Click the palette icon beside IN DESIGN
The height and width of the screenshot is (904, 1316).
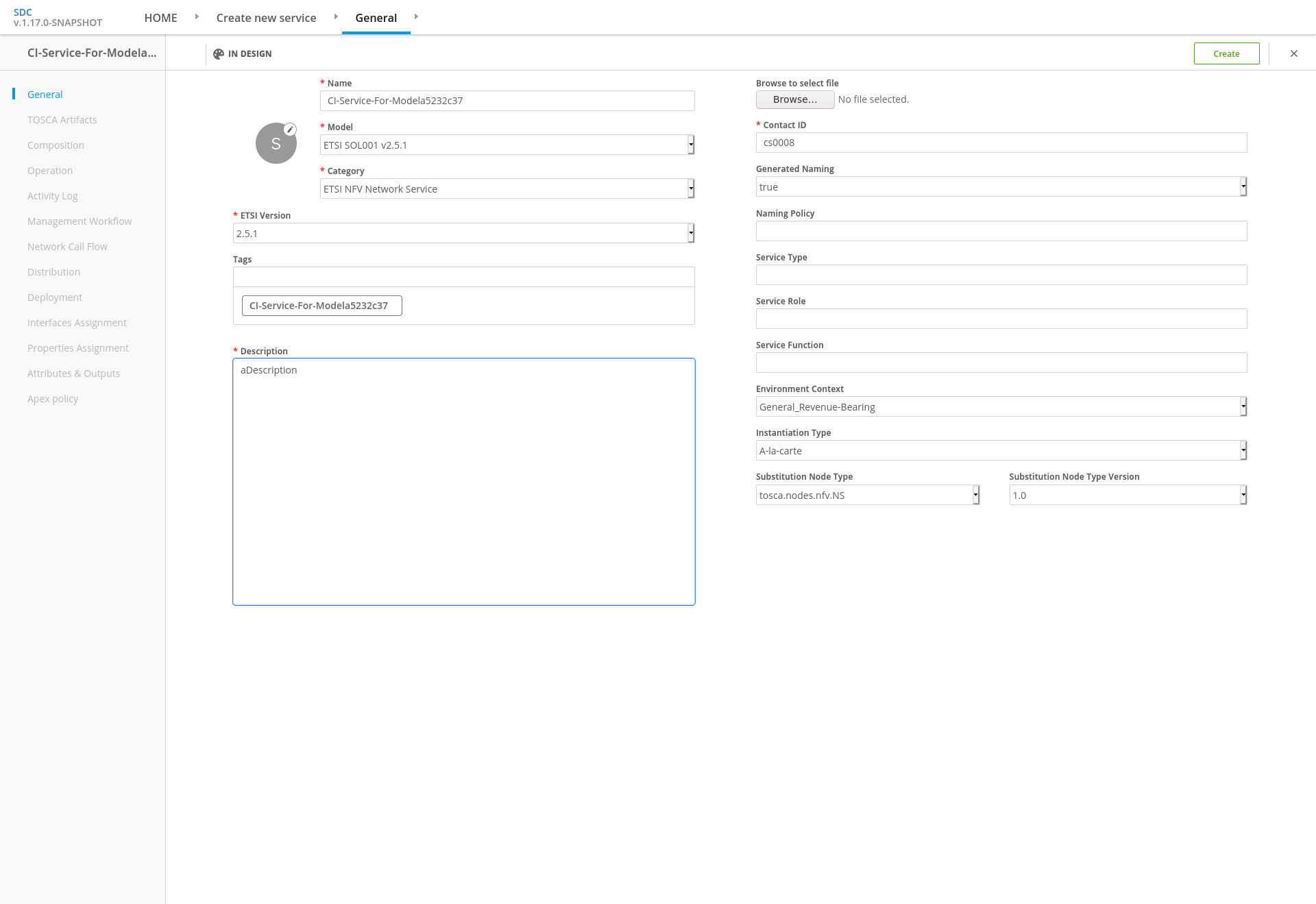coord(219,54)
